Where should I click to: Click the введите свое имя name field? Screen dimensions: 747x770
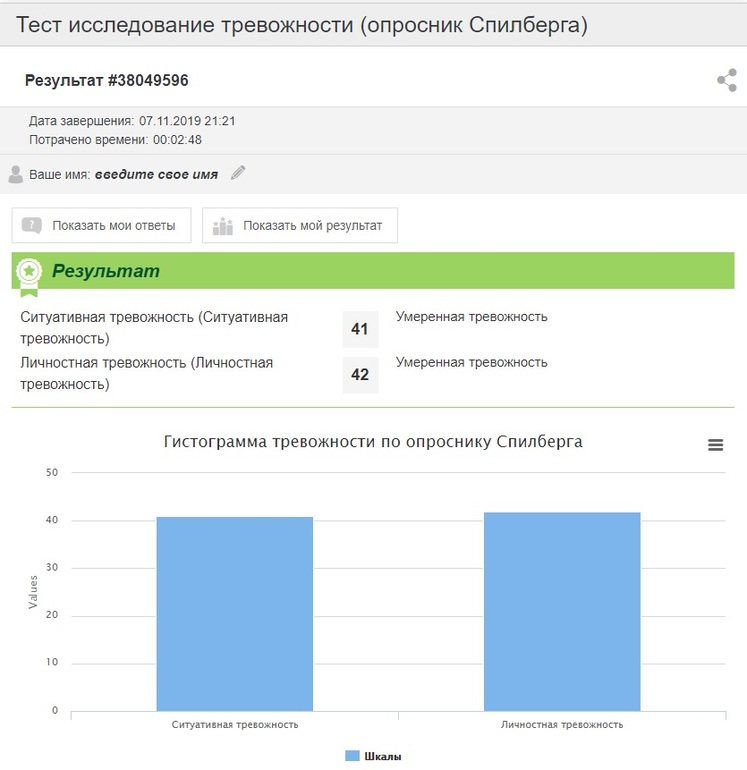(156, 174)
